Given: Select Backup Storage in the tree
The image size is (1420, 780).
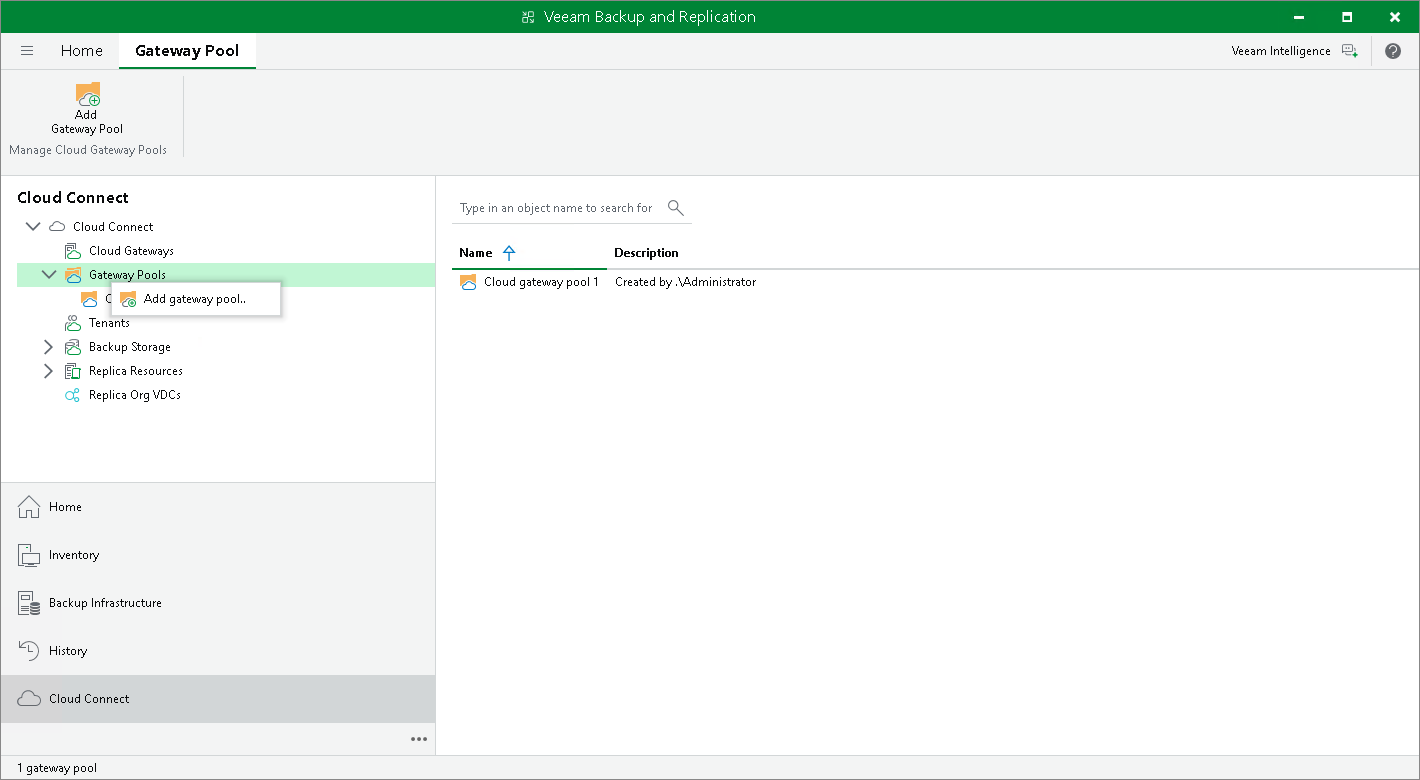Looking at the screenshot, I should [130, 347].
